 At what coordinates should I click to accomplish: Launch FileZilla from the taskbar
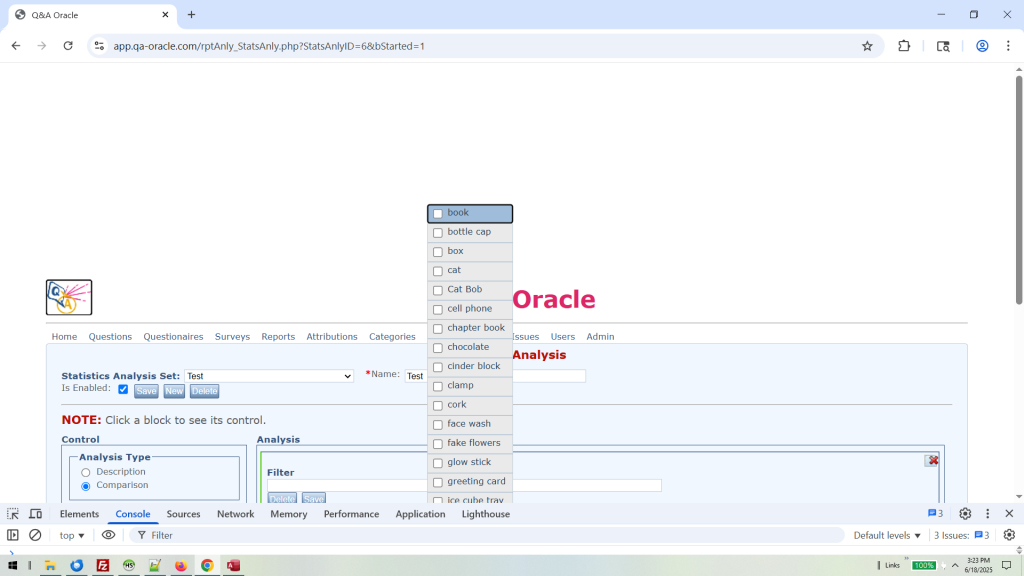pos(103,566)
